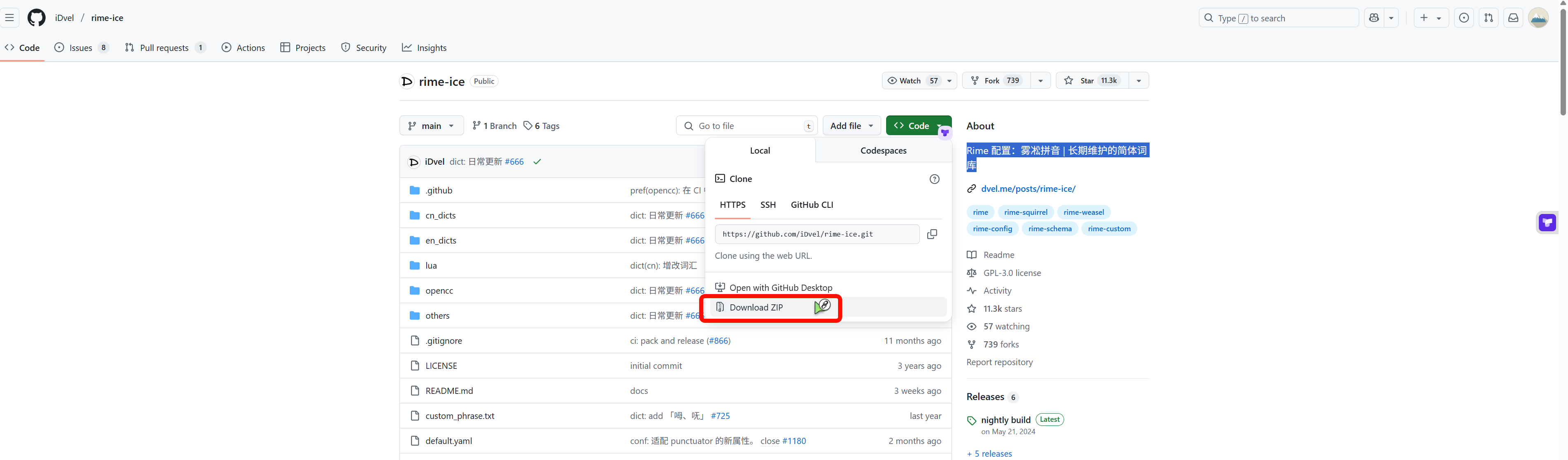The height and width of the screenshot is (460, 1568).
Task: View the 6 Tags link
Action: coord(542,125)
